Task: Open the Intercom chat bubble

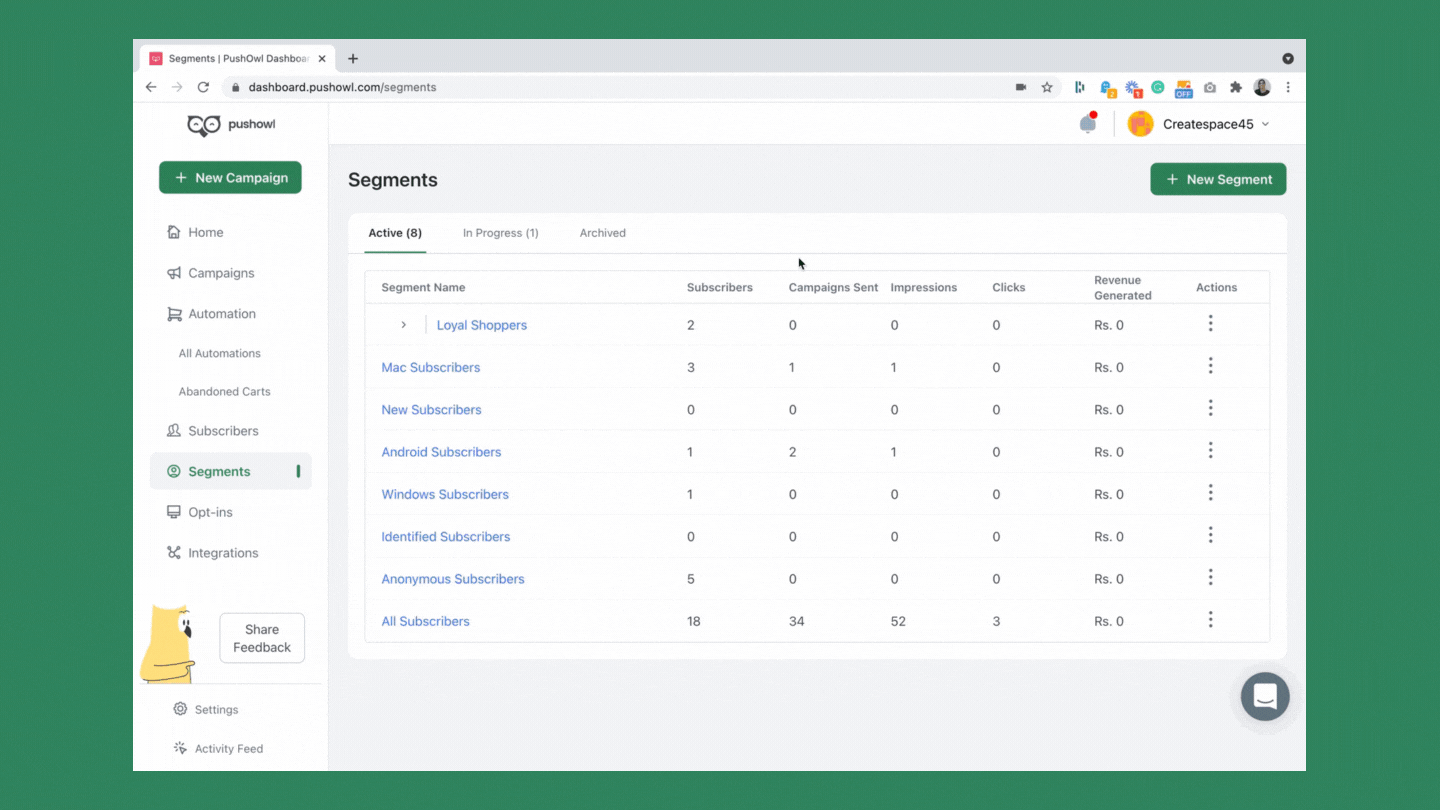Action: tap(1264, 696)
